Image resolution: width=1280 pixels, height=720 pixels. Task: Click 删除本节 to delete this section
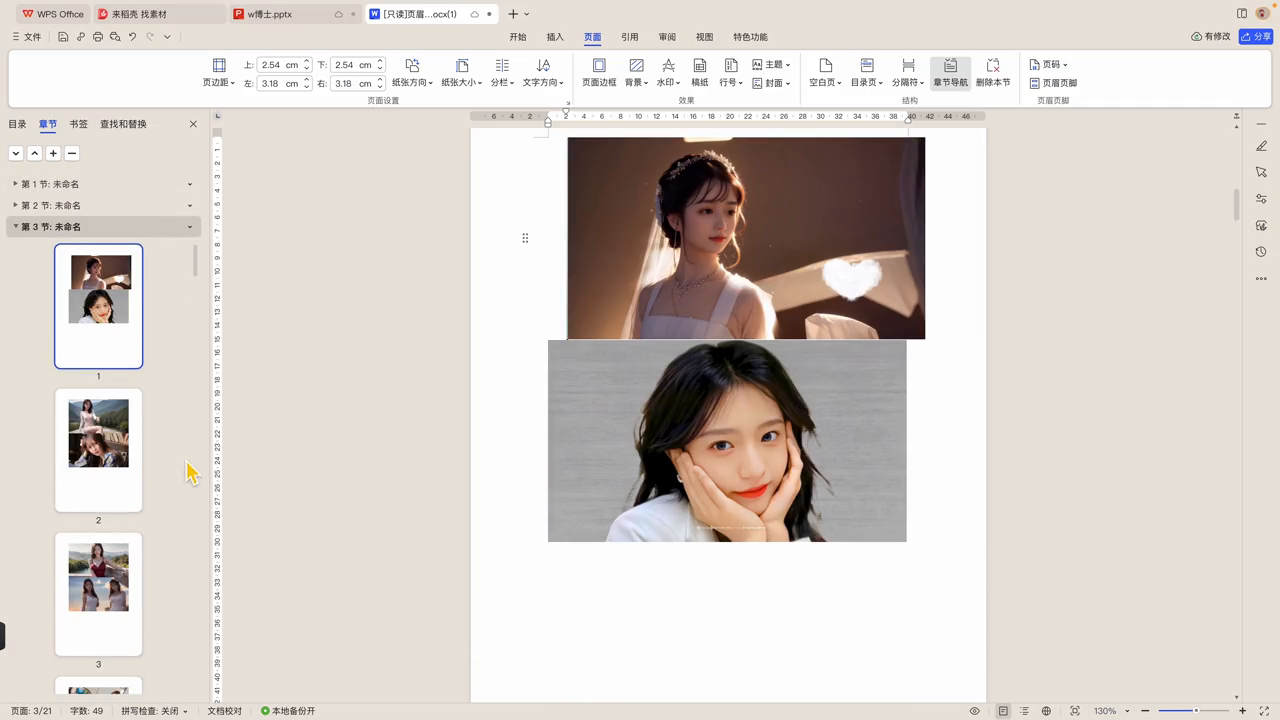[993, 72]
